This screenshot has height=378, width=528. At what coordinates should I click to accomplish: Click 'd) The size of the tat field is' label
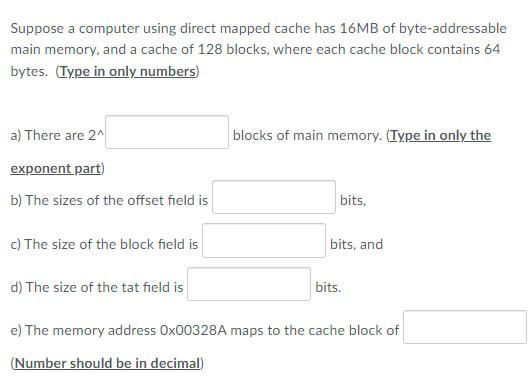[x=97, y=287]
